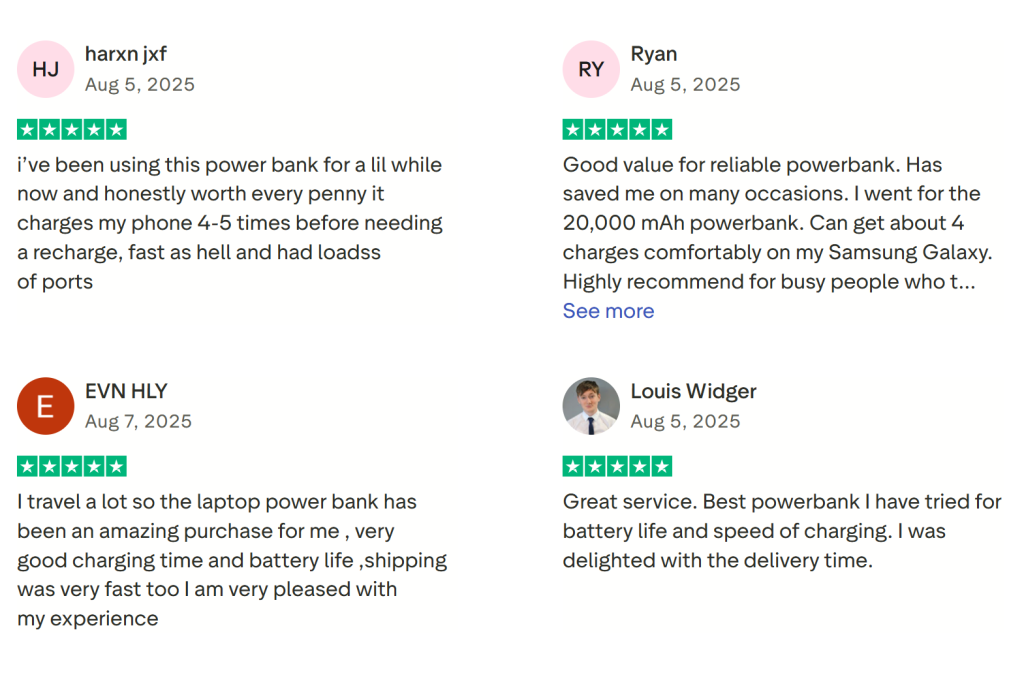Click Louis Widger's five-star rating
The width and height of the screenshot is (1024, 675).
(617, 466)
